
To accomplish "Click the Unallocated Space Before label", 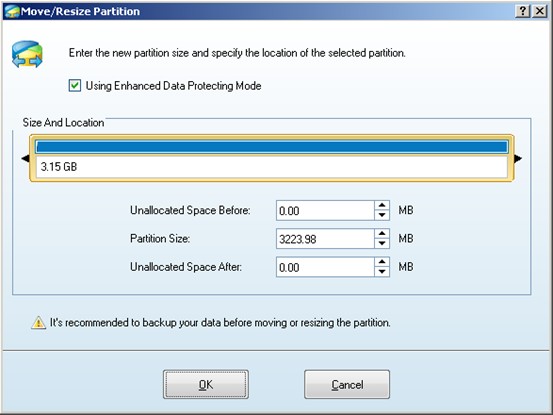I will (190, 210).
